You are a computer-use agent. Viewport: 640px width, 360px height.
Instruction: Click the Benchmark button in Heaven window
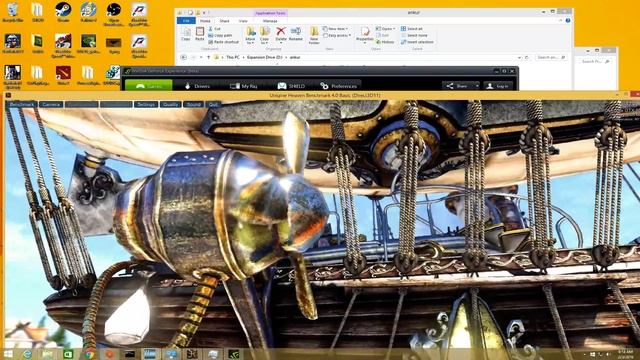pyautogui.click(x=22, y=104)
